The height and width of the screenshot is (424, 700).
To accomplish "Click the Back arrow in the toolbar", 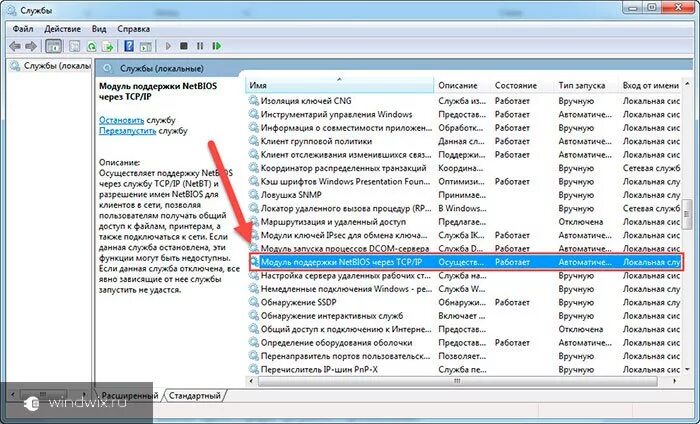I will pyautogui.click(x=15, y=46).
